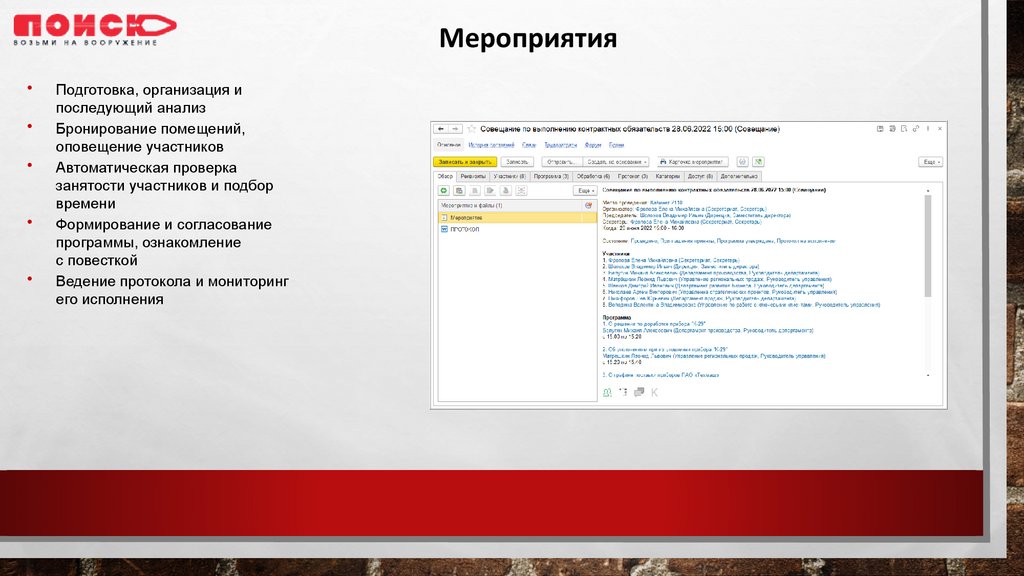Click the vertical dots menu in title bar
The image size is (1024, 576).
click(x=927, y=129)
